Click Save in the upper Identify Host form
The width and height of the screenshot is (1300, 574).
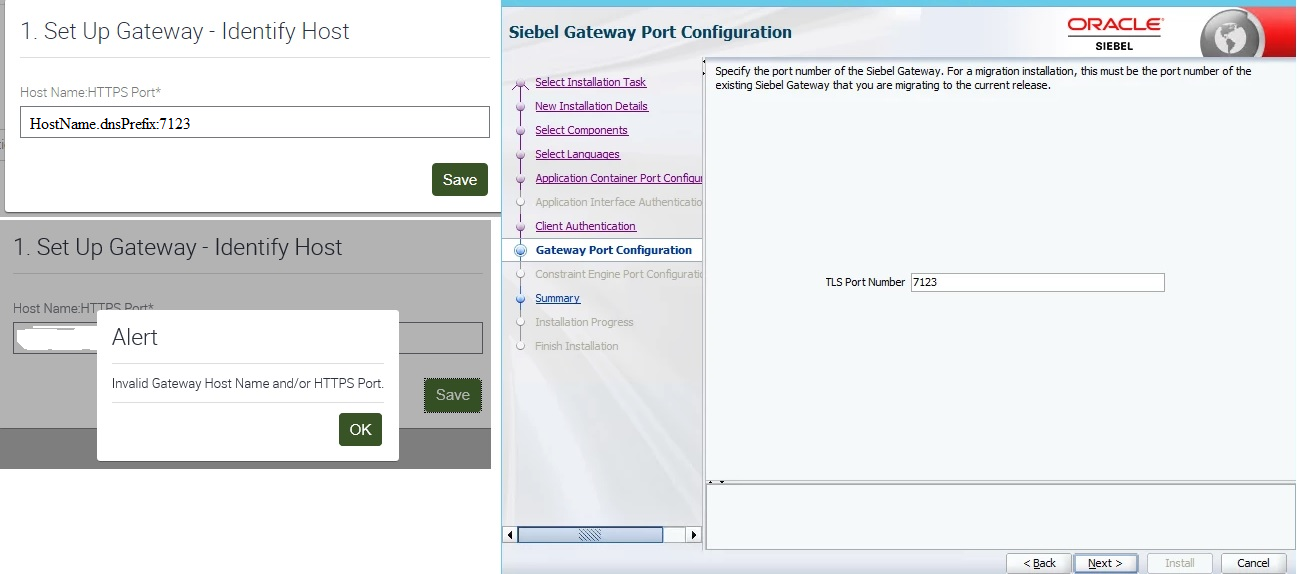click(x=460, y=180)
